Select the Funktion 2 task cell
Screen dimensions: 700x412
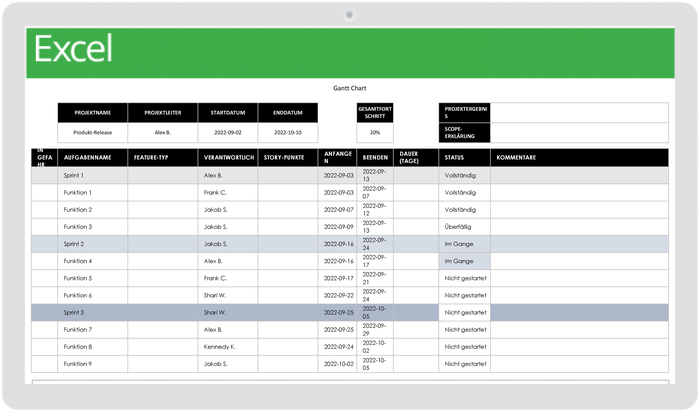click(93, 210)
